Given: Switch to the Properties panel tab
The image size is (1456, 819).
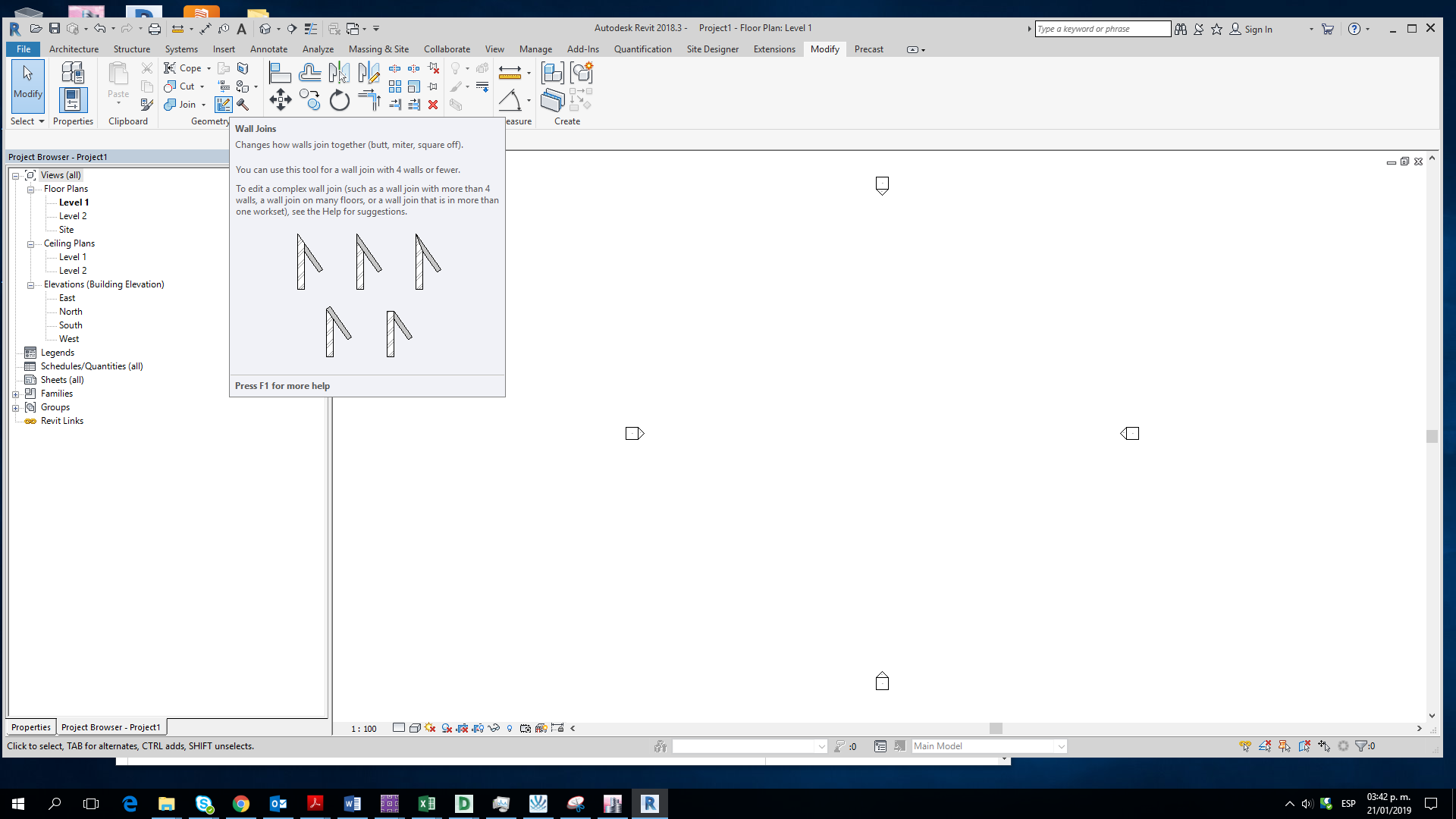Looking at the screenshot, I should [x=31, y=727].
